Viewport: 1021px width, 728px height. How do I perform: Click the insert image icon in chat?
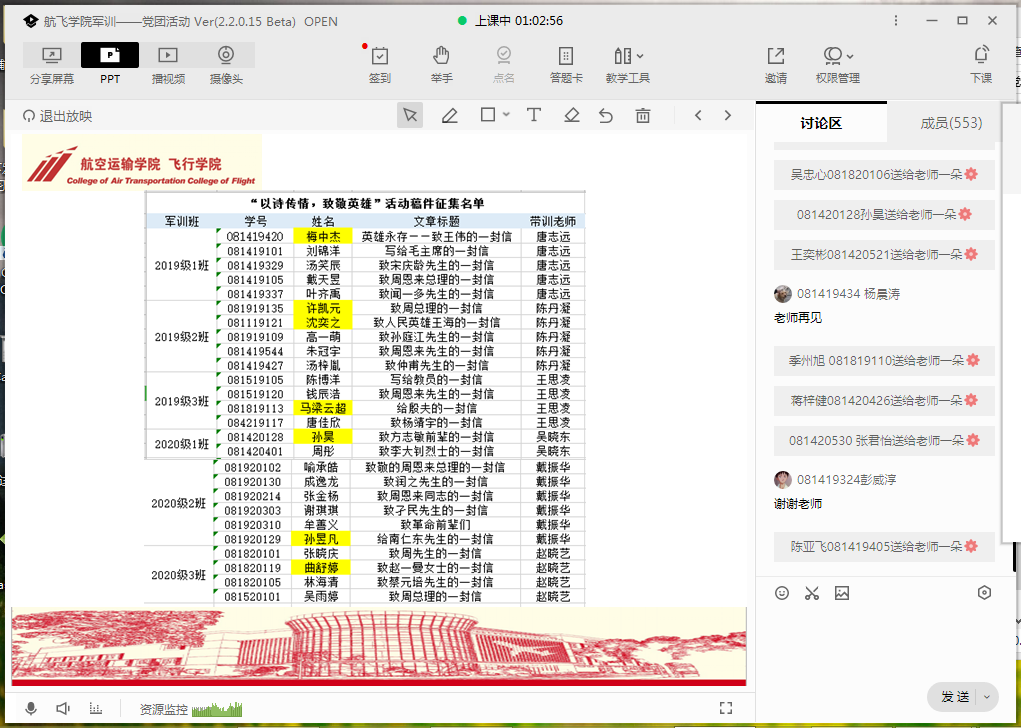coord(842,593)
